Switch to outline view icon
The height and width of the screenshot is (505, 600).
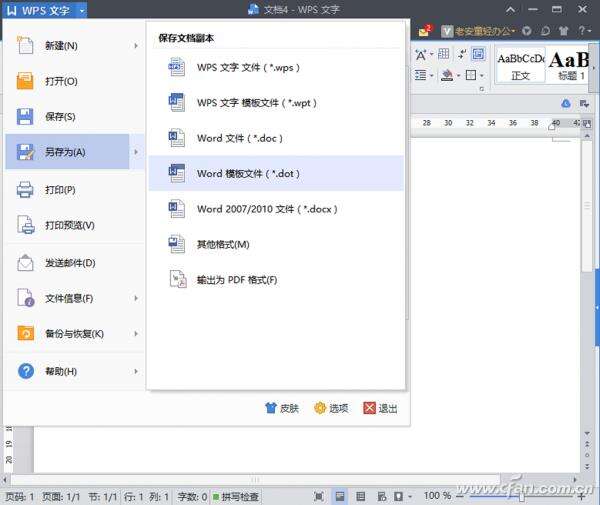click(360, 497)
